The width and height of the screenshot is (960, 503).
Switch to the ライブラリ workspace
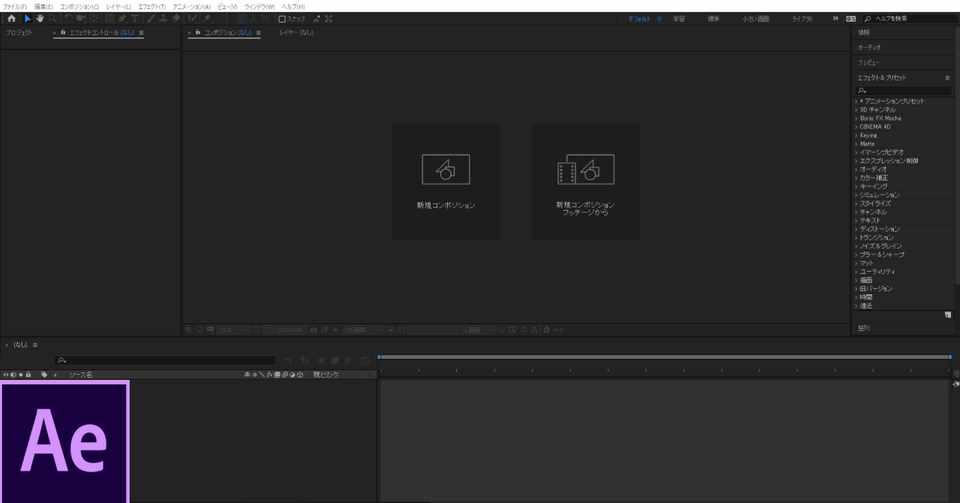(801, 19)
